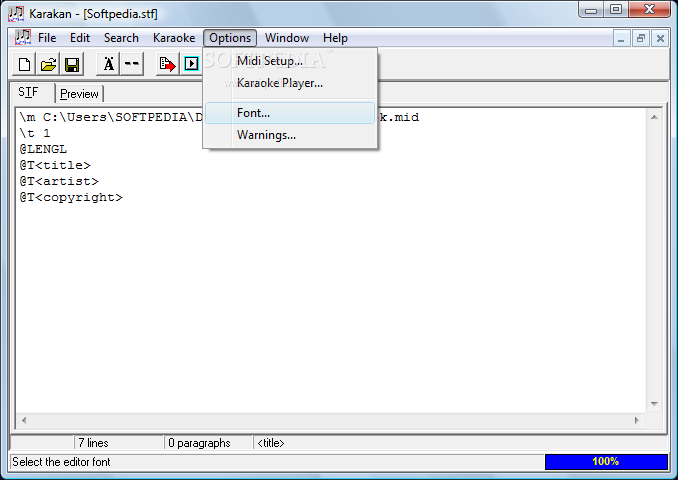
Task: Open the Karaoke menu
Action: point(174,38)
